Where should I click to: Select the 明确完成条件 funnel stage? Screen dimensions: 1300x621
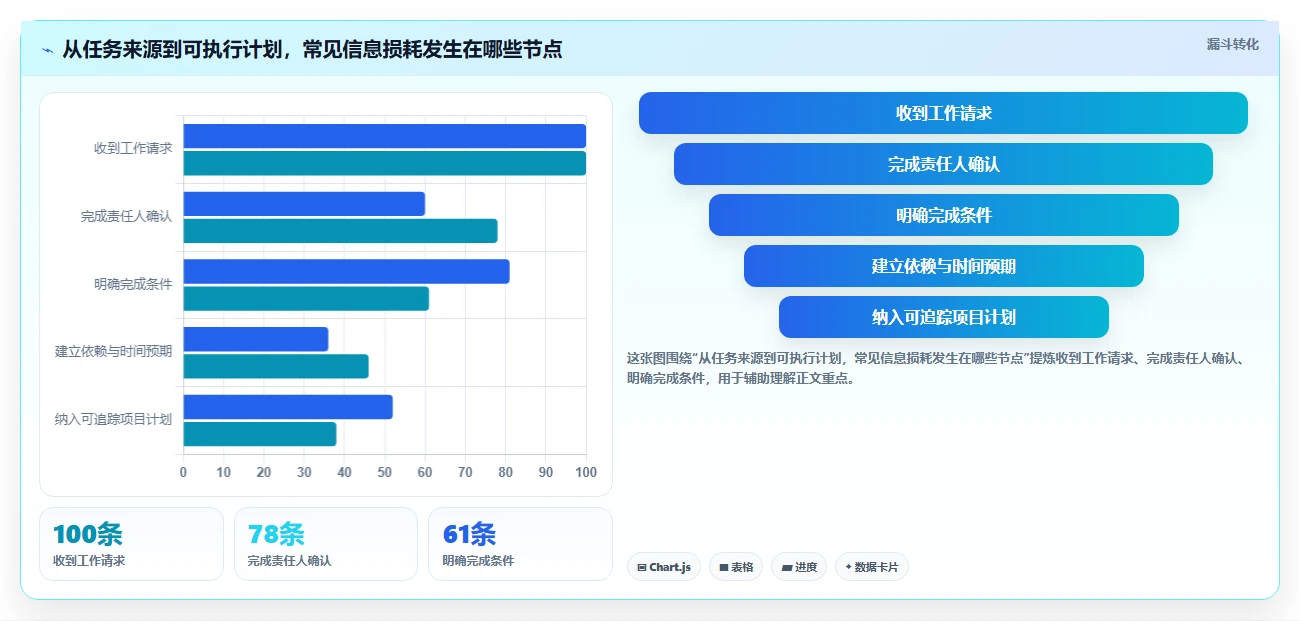(x=943, y=215)
